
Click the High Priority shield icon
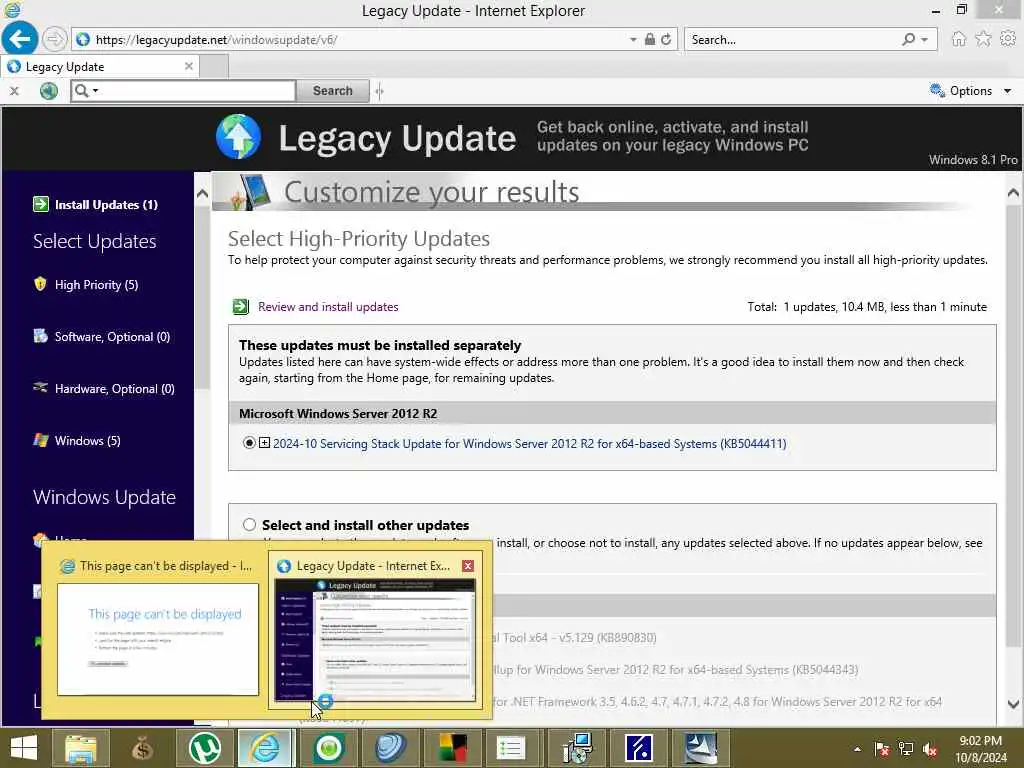(x=40, y=284)
